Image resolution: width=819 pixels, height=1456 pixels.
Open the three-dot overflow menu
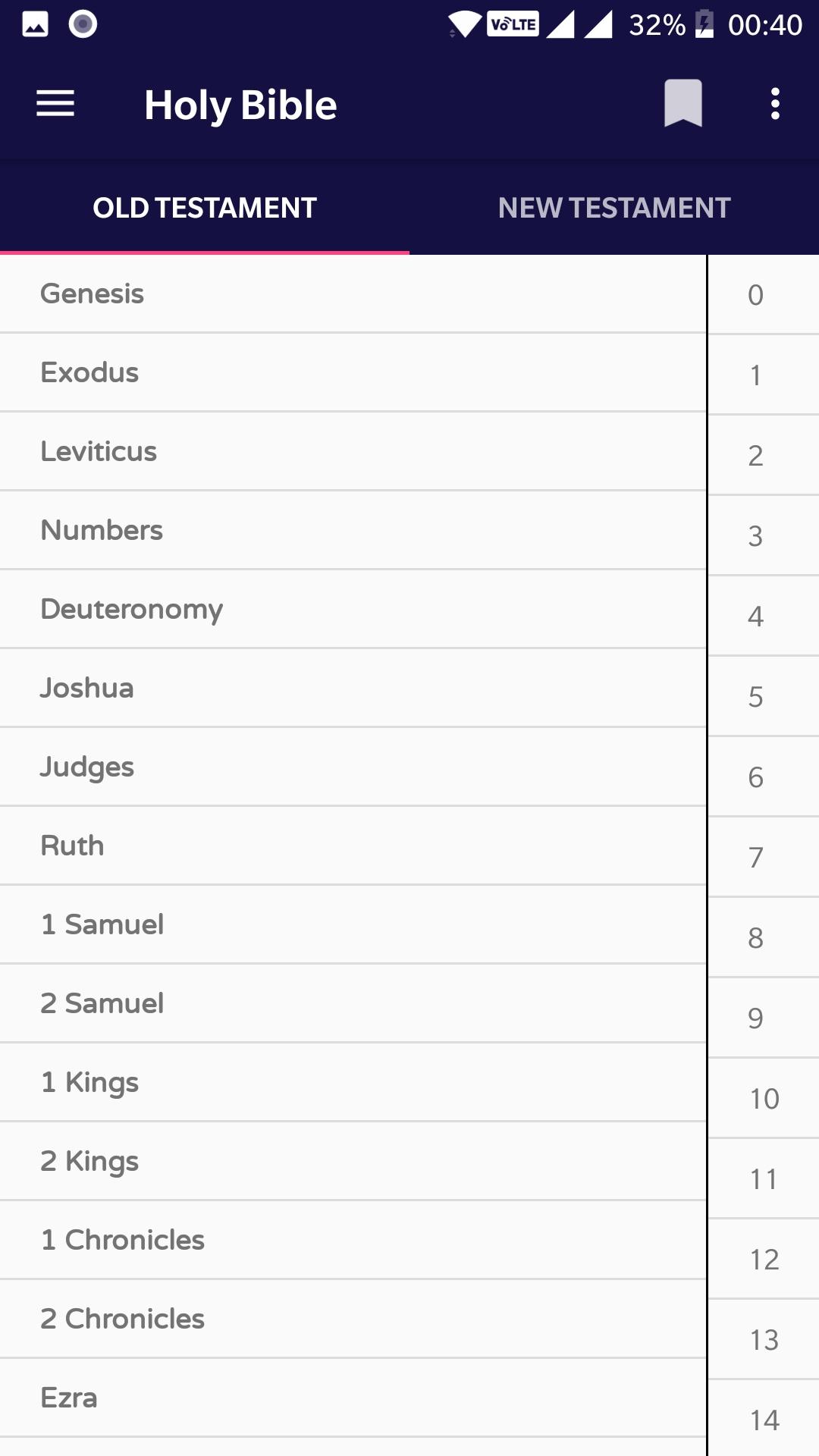pos(774,104)
